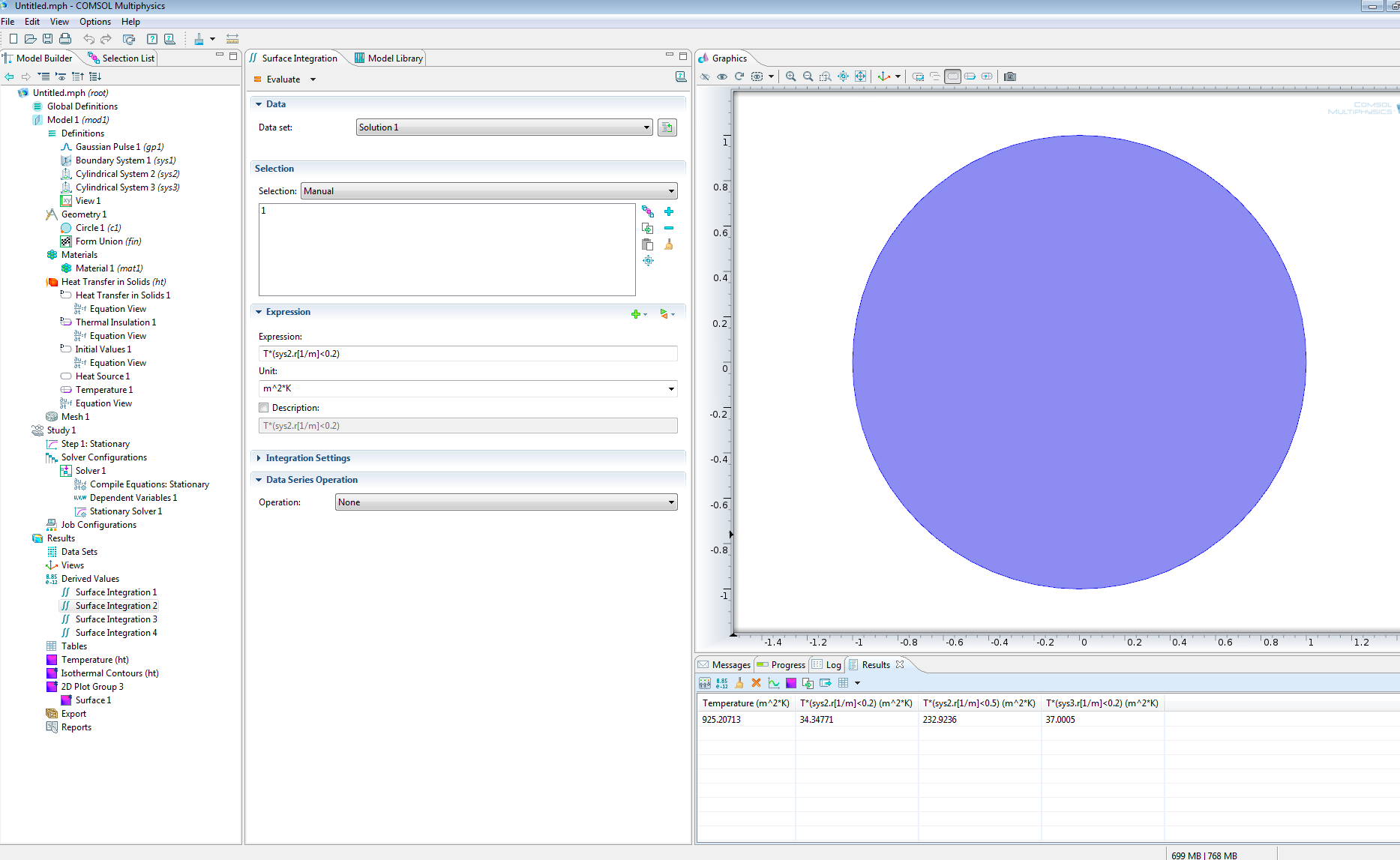
Task: Take a snapshot with the camera icon
Action: tap(1010, 76)
